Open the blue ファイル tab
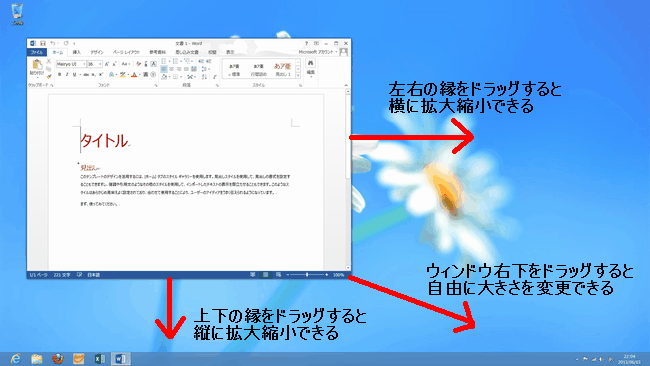This screenshot has width=650, height=366. pos(37,52)
